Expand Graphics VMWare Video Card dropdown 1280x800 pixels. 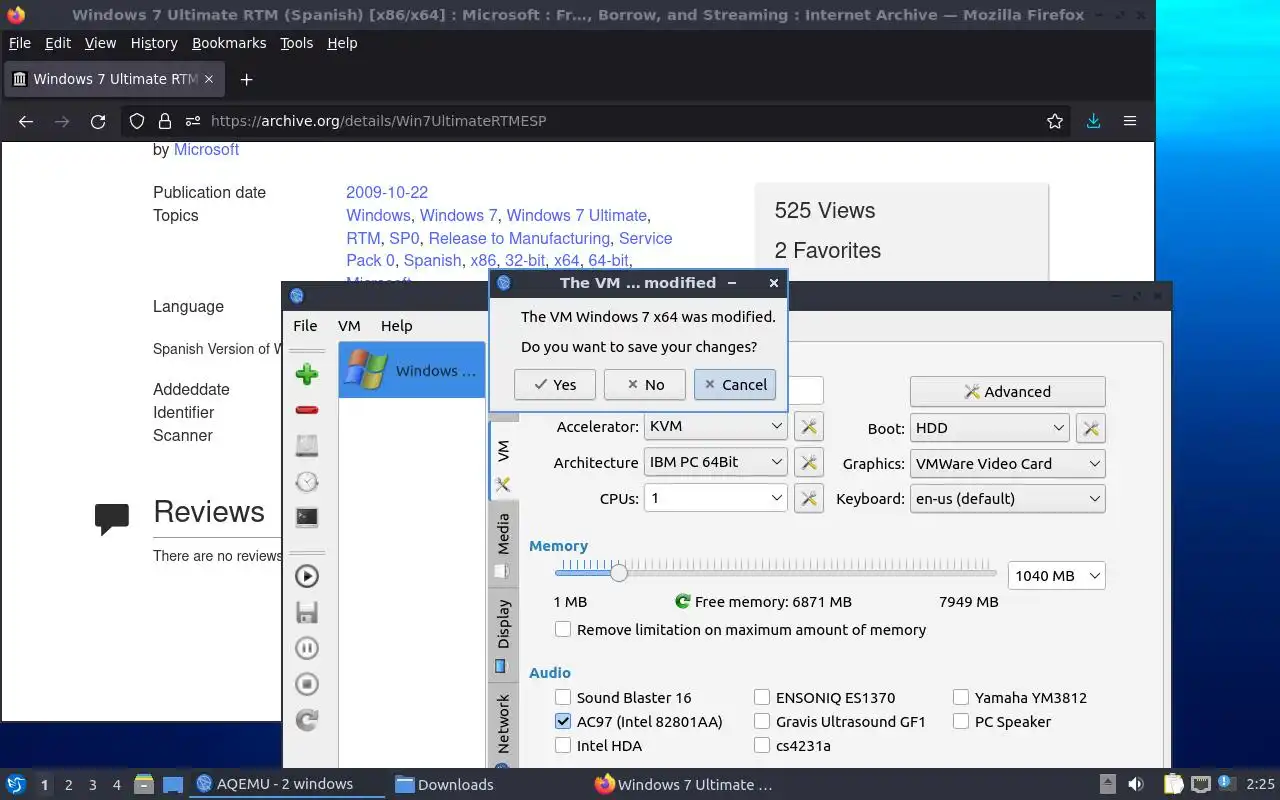(1007, 464)
